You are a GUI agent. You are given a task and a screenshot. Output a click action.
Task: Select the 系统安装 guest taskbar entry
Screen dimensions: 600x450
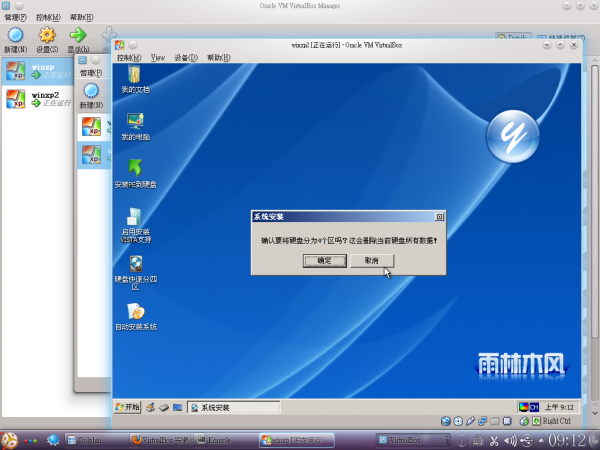[233, 408]
